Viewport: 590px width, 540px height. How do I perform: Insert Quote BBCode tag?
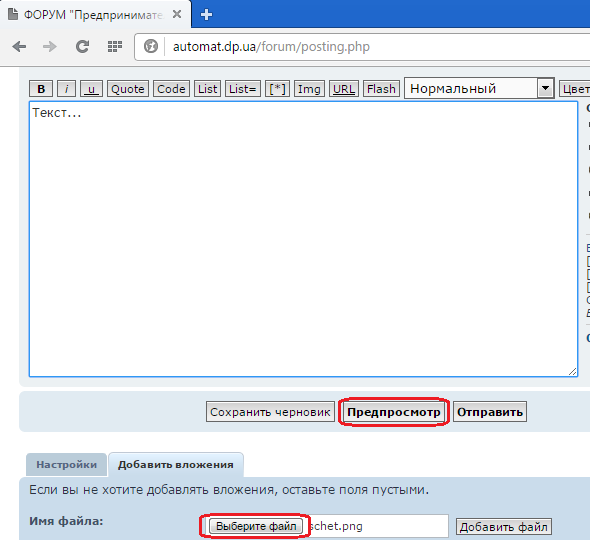tap(128, 89)
